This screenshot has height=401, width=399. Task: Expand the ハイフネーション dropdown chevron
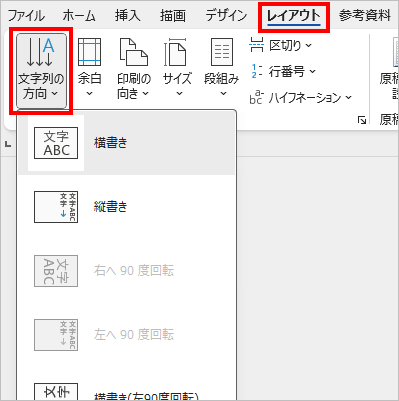pos(348,97)
